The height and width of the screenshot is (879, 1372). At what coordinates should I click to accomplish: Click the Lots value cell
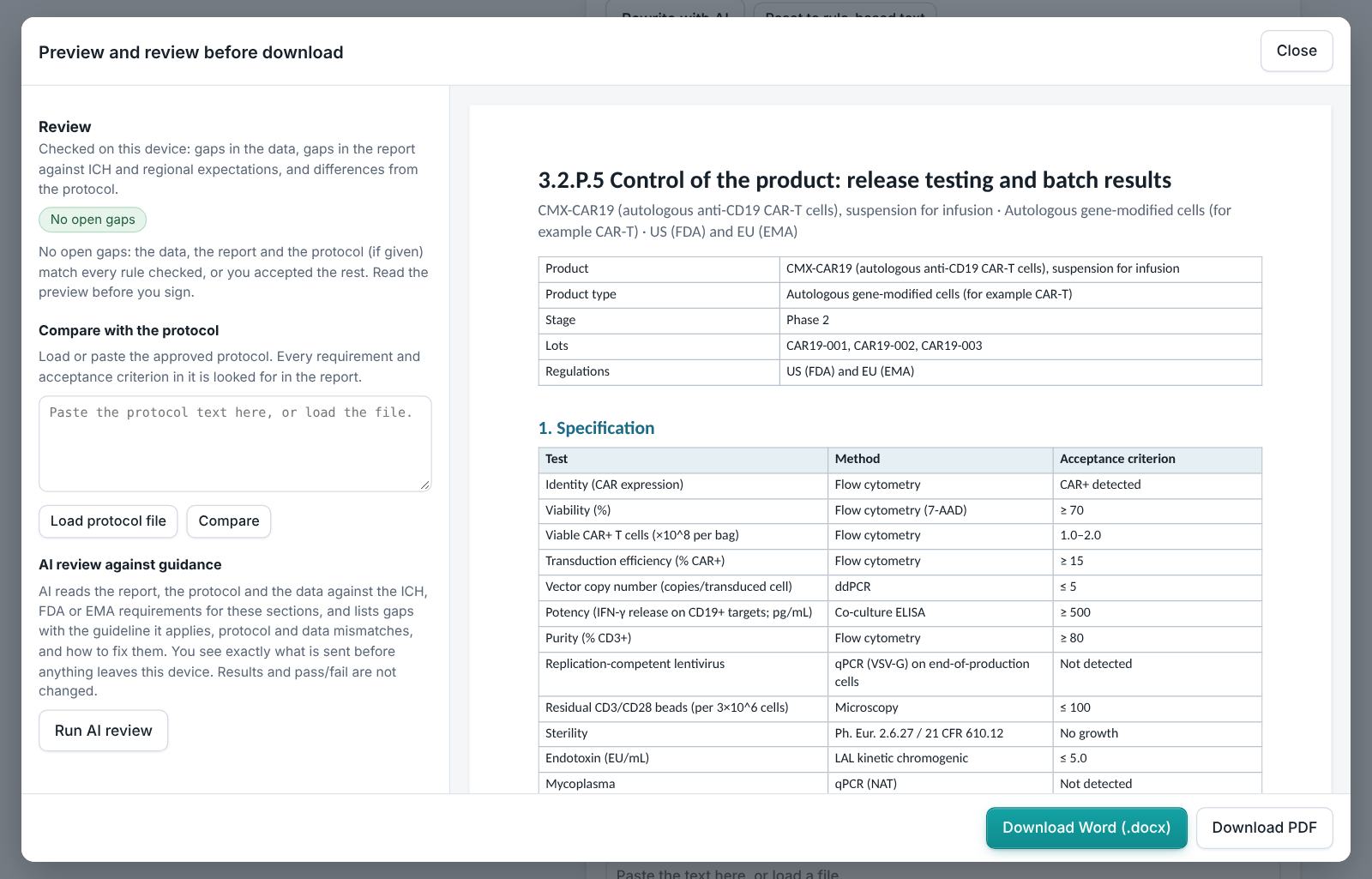[x=1020, y=346]
